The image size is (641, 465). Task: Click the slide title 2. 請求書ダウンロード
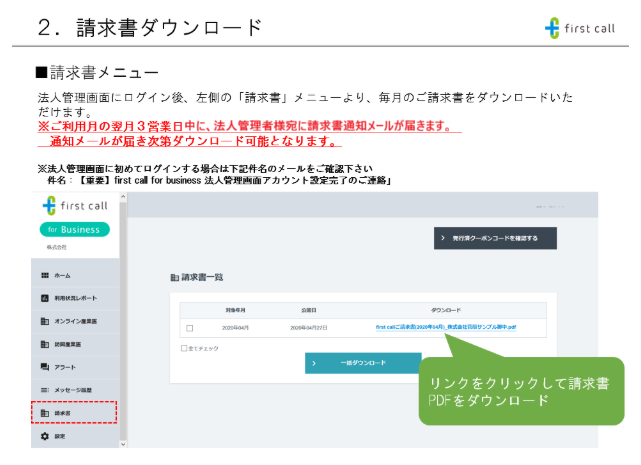tap(150, 28)
